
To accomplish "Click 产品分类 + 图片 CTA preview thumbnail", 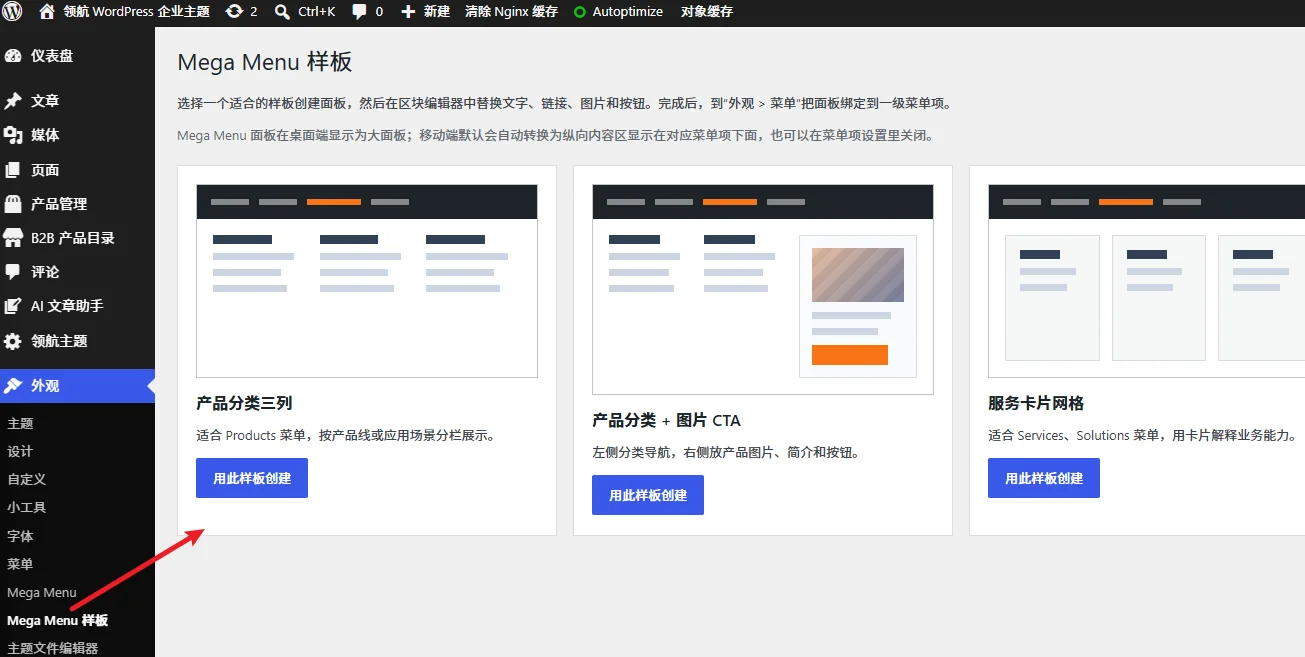I will pos(763,289).
